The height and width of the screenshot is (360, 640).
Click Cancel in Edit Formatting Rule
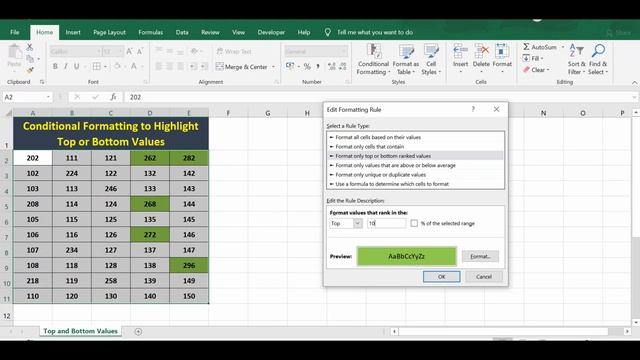pos(484,276)
